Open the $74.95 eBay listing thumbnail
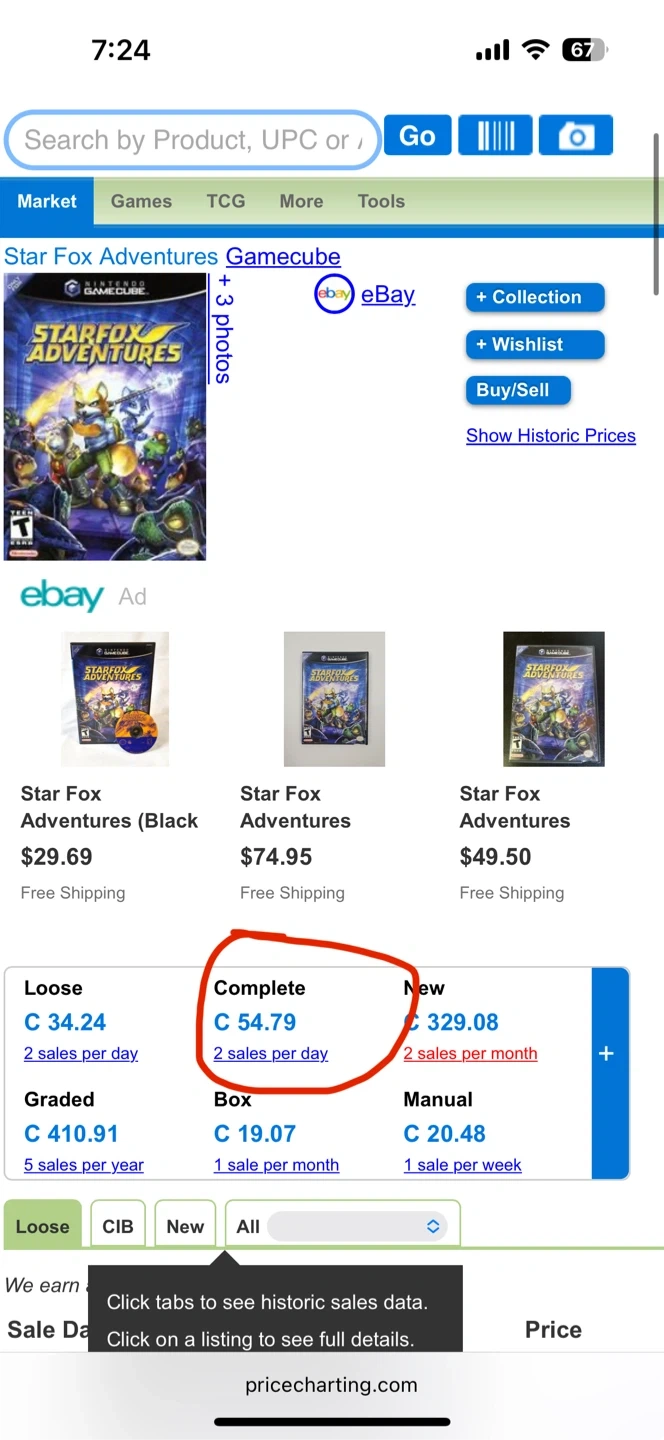The height and width of the screenshot is (1440, 664). point(334,699)
